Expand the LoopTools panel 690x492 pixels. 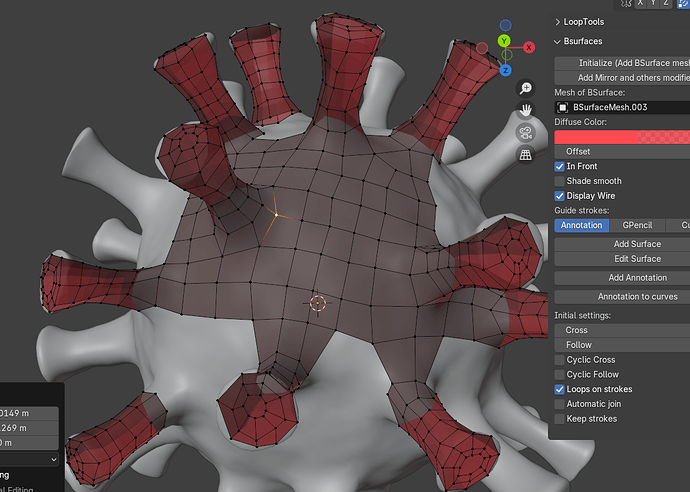579,22
